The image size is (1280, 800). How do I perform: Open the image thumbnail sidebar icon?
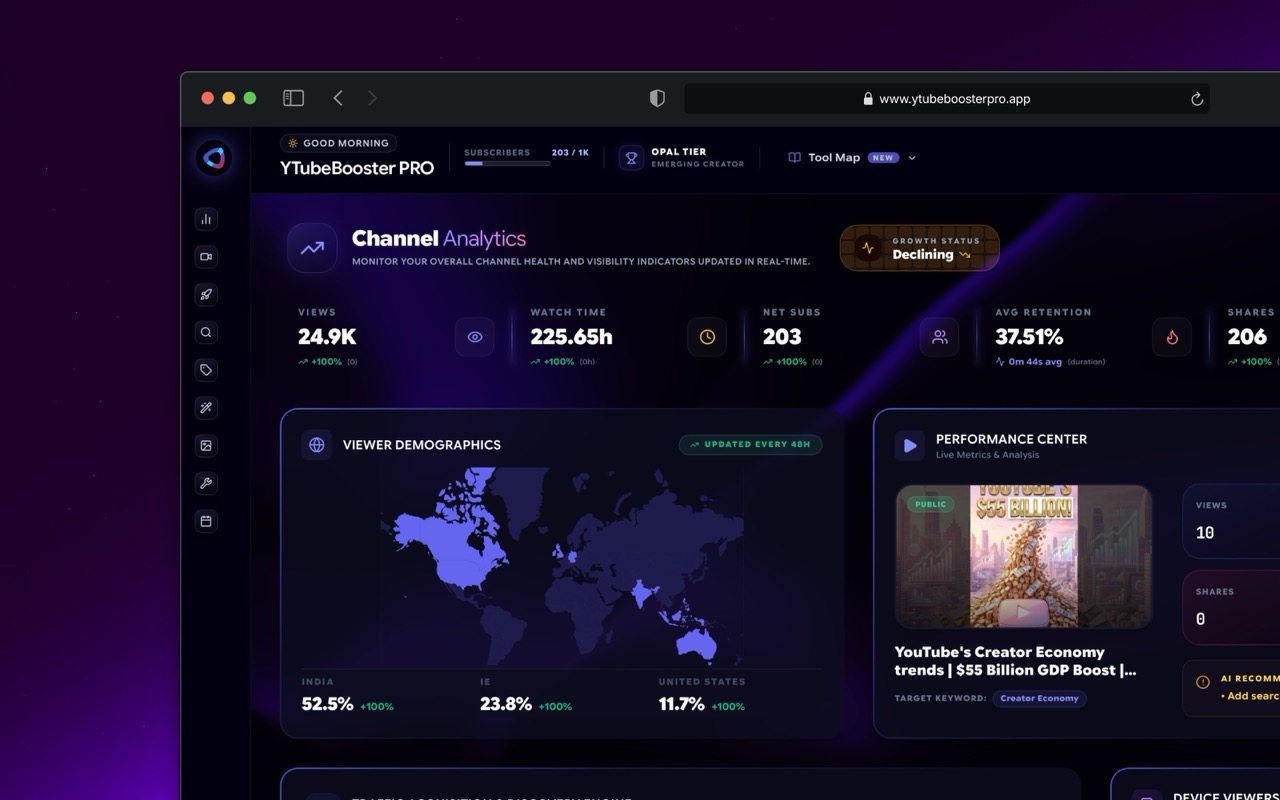click(206, 445)
